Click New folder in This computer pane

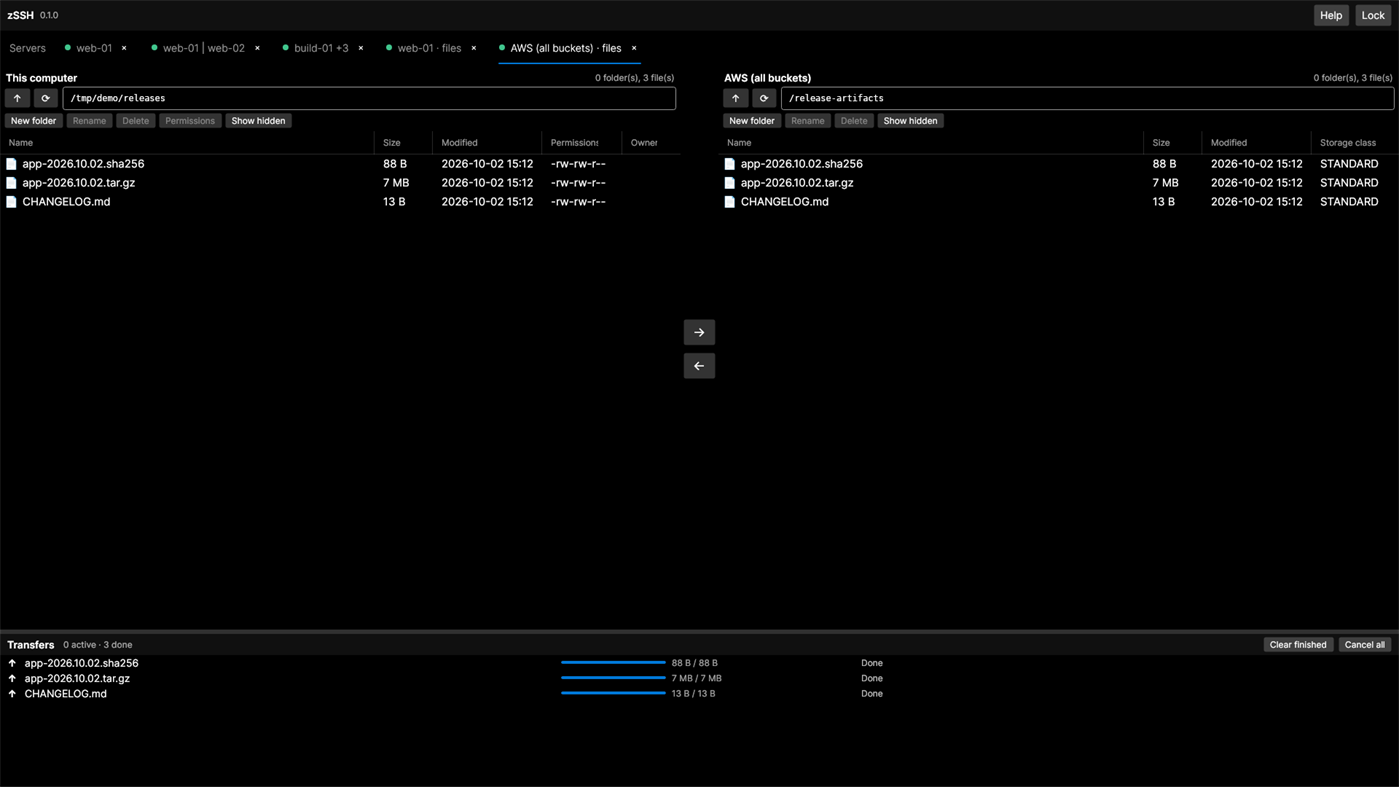[33, 121]
